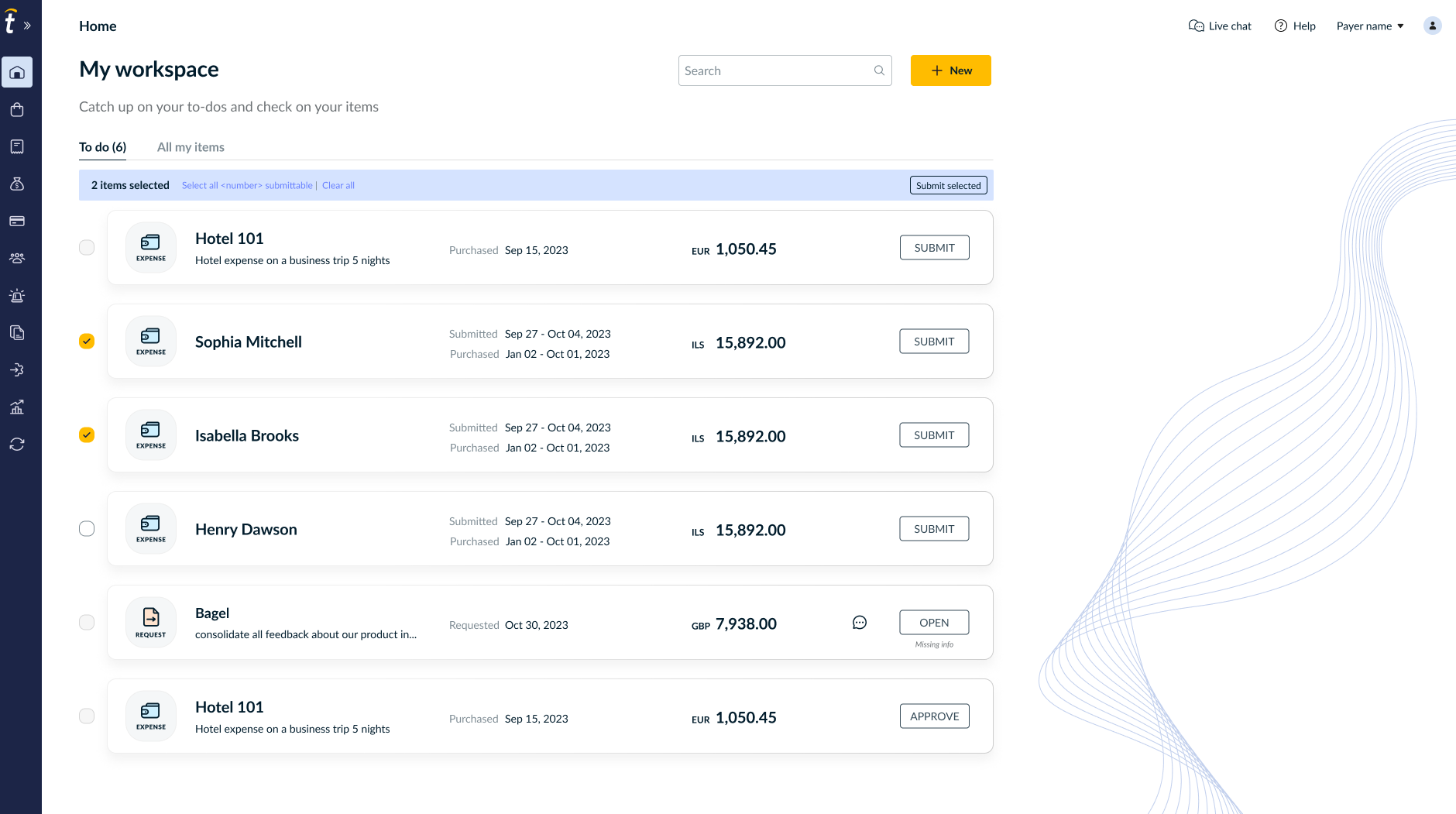Click the Submit selected button
The width and height of the screenshot is (1456, 814).
pos(948,185)
